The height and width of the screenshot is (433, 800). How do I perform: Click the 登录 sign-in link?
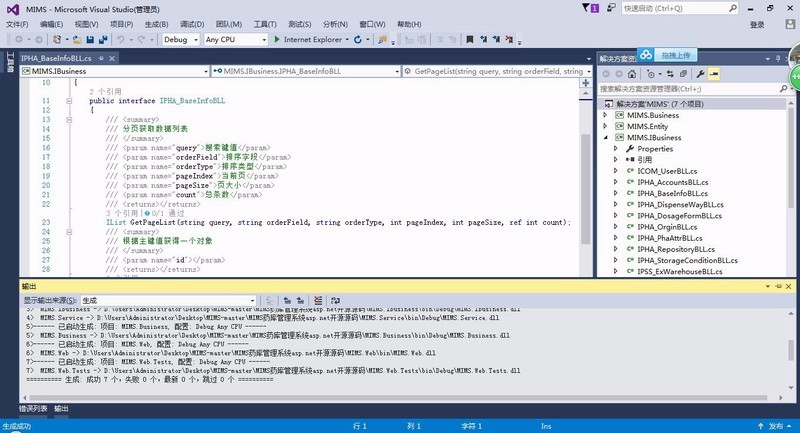(757, 24)
